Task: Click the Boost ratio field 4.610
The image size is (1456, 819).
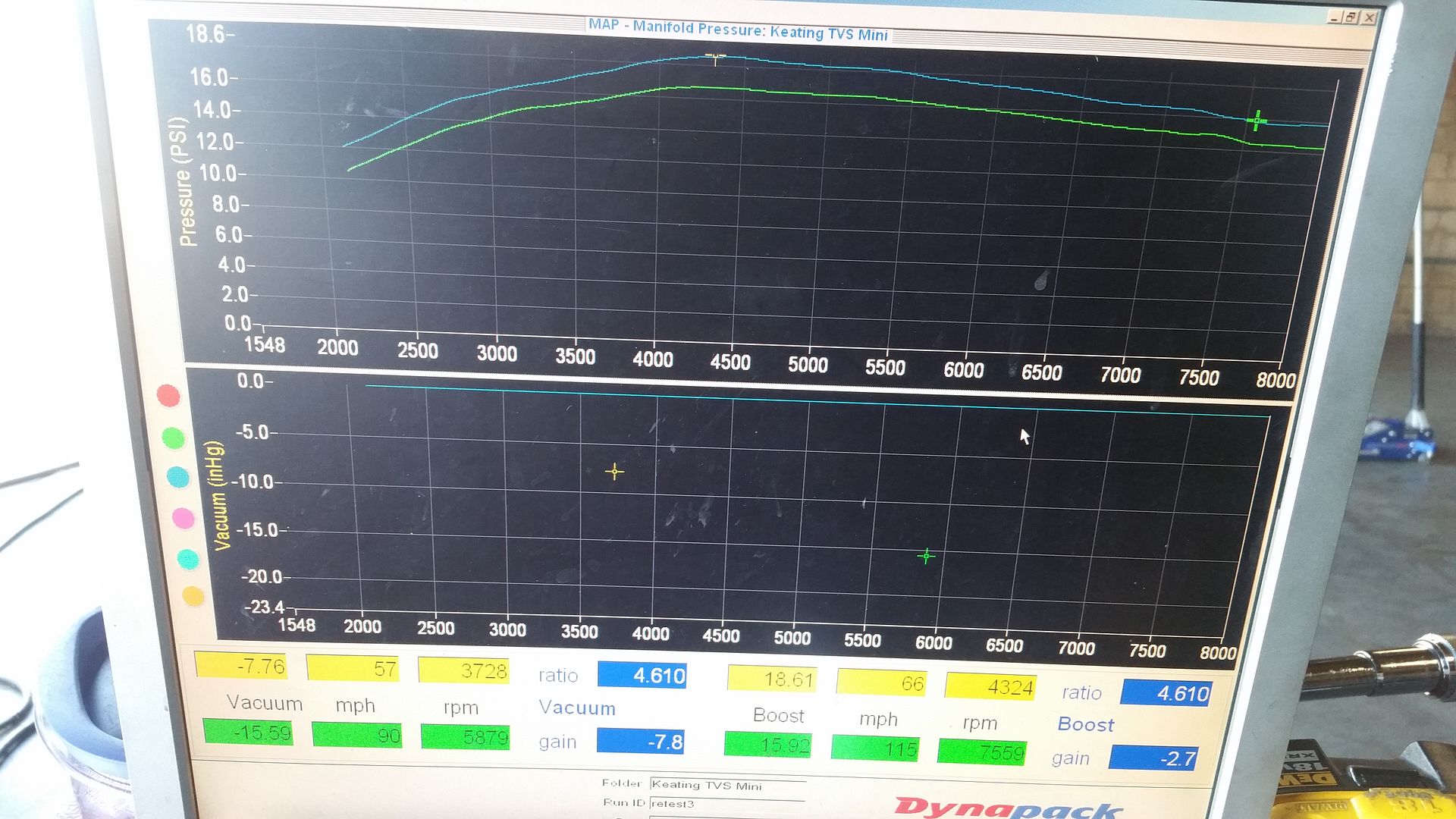Action: click(1166, 692)
